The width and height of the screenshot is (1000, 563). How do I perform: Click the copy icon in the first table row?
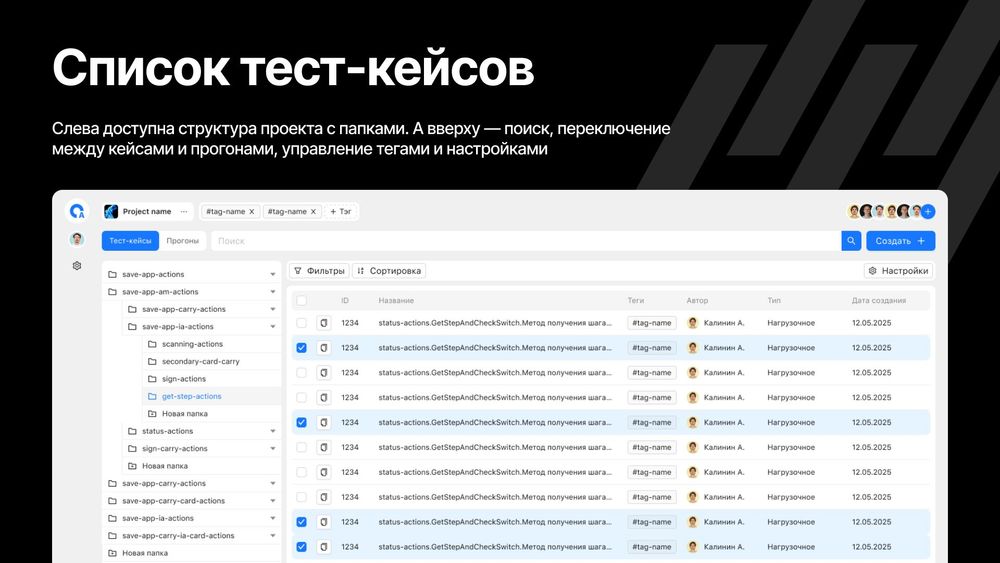[x=323, y=323]
